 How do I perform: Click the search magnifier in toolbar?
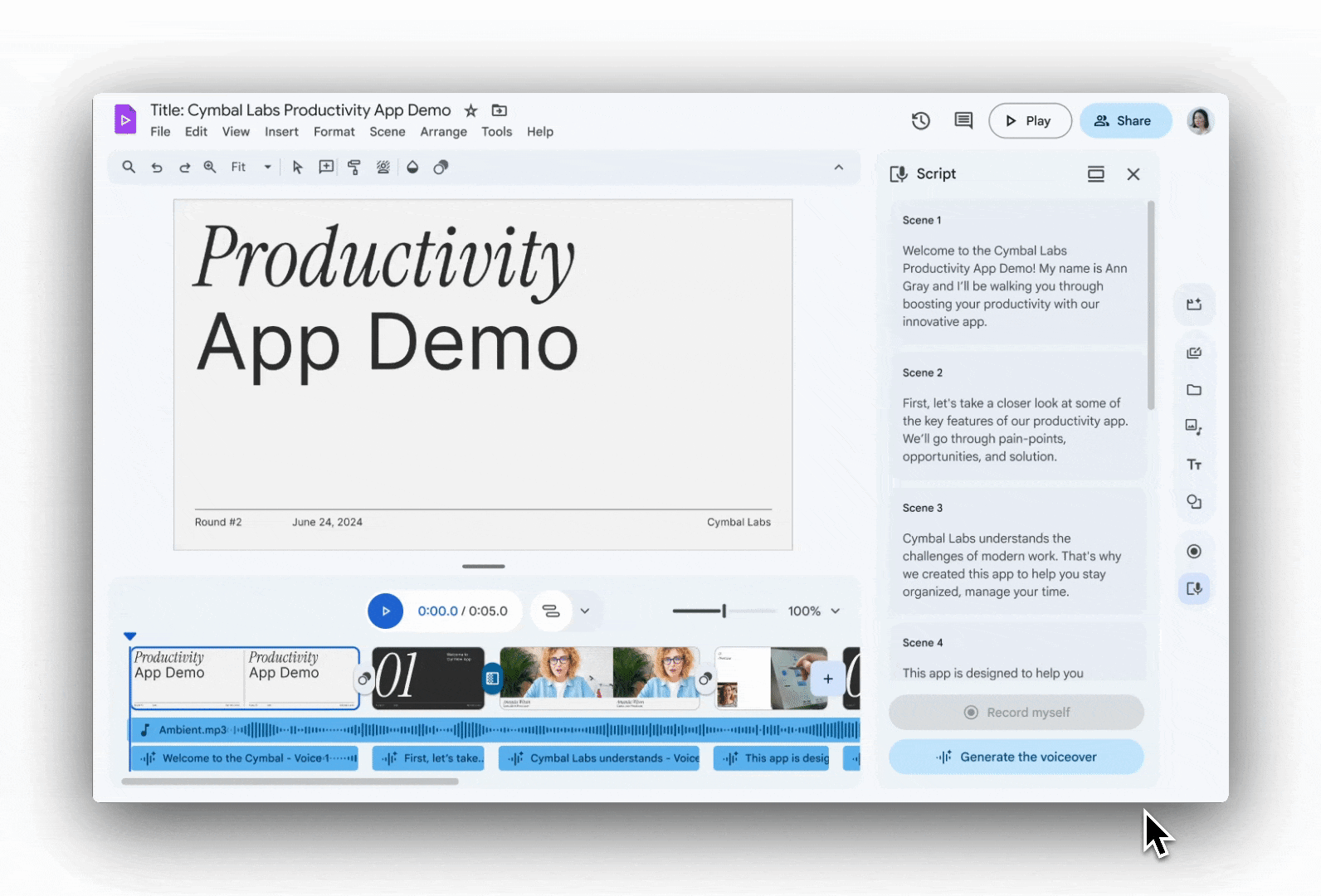click(129, 167)
